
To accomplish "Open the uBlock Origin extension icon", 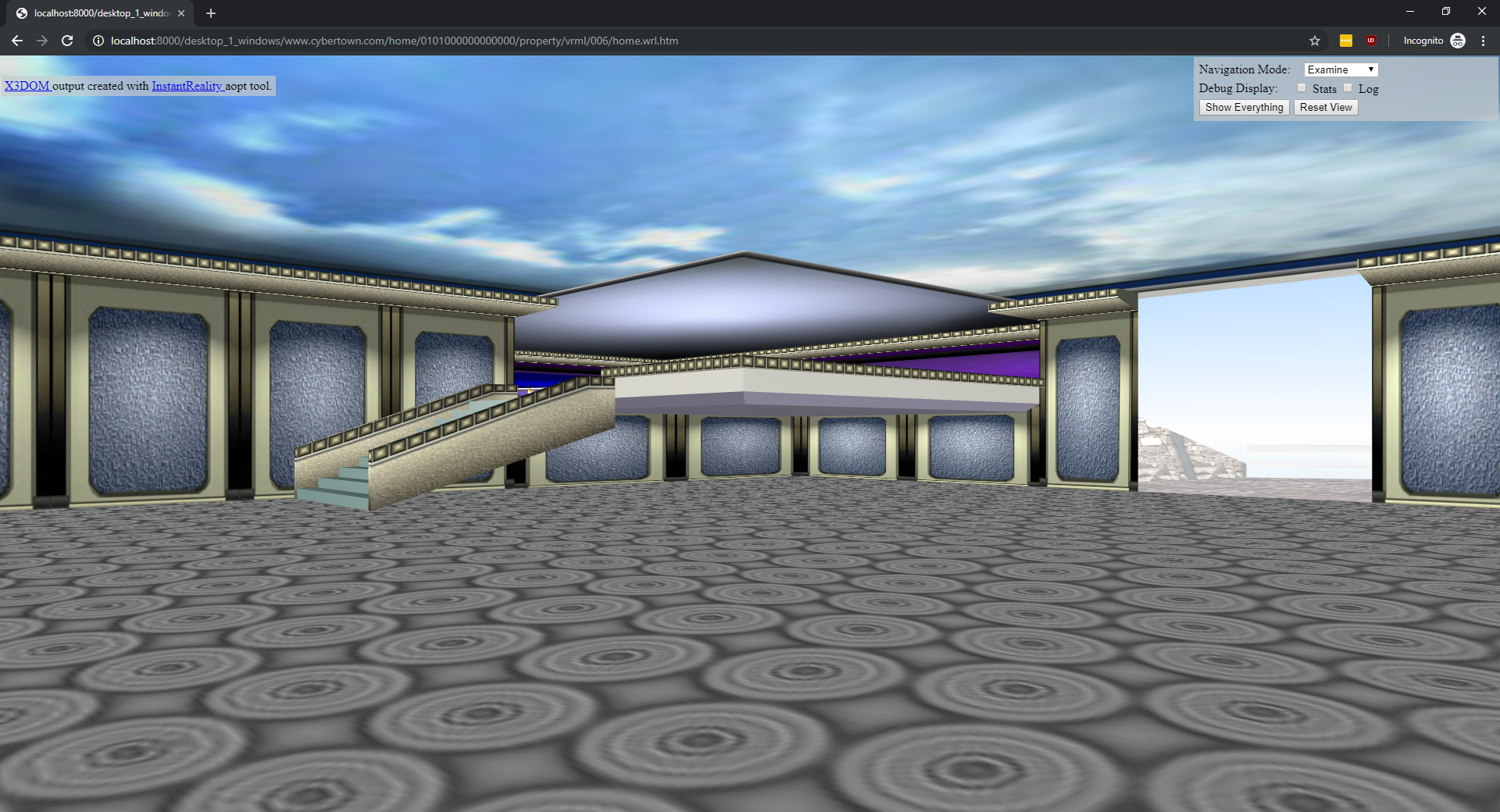I will coord(1371,41).
